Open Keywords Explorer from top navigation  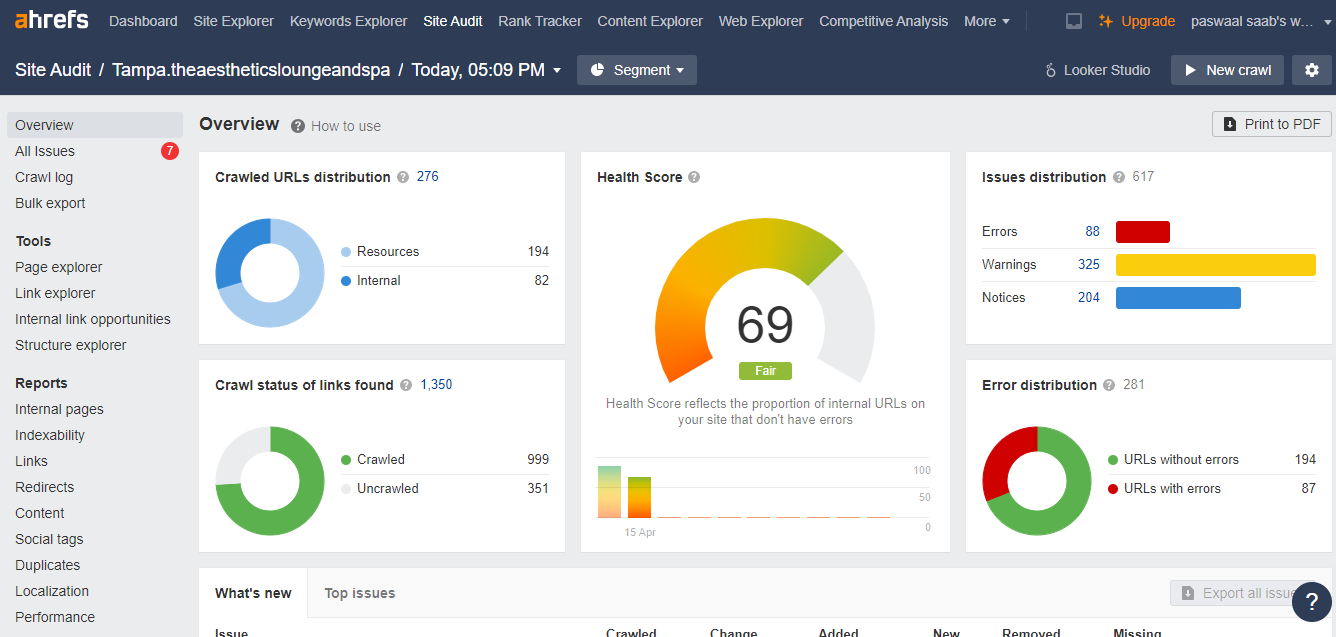pyautogui.click(x=349, y=21)
